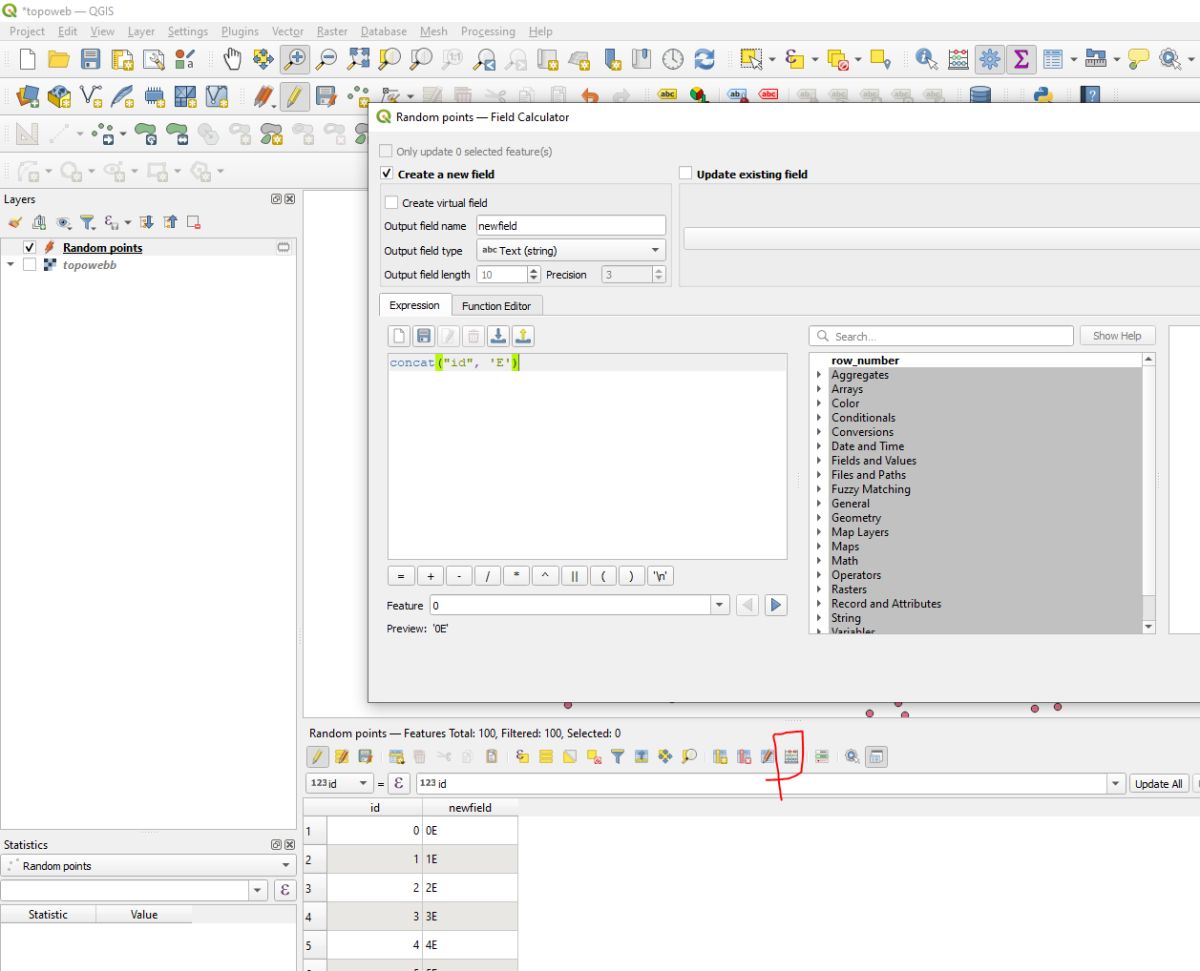Open the Output field type dropdown
The width and height of the screenshot is (1200, 971).
point(571,250)
